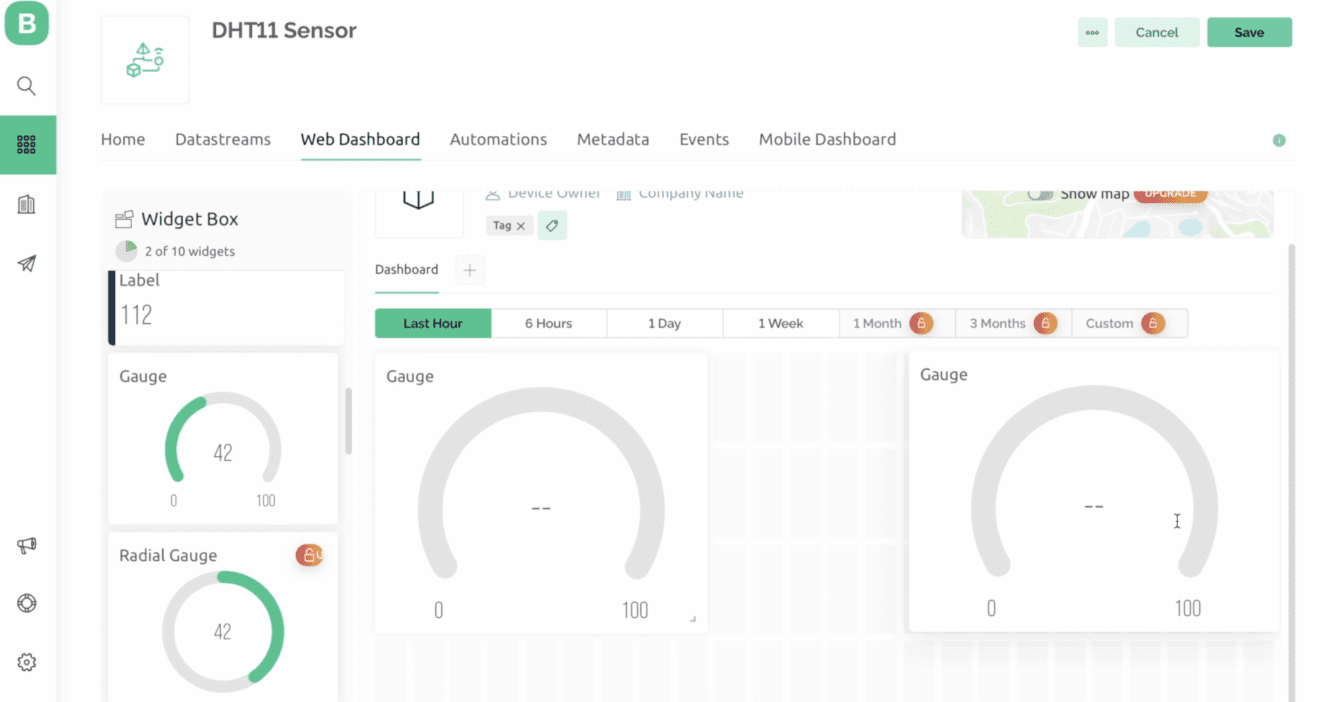Open announcements via the megaphone icon
The height and width of the screenshot is (702, 1320).
point(26,545)
